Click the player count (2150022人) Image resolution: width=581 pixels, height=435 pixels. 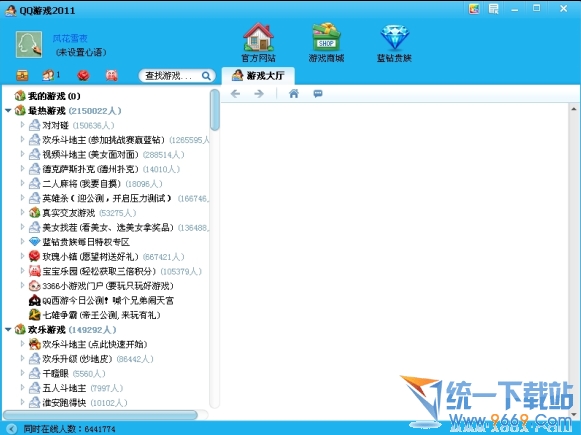point(95,110)
